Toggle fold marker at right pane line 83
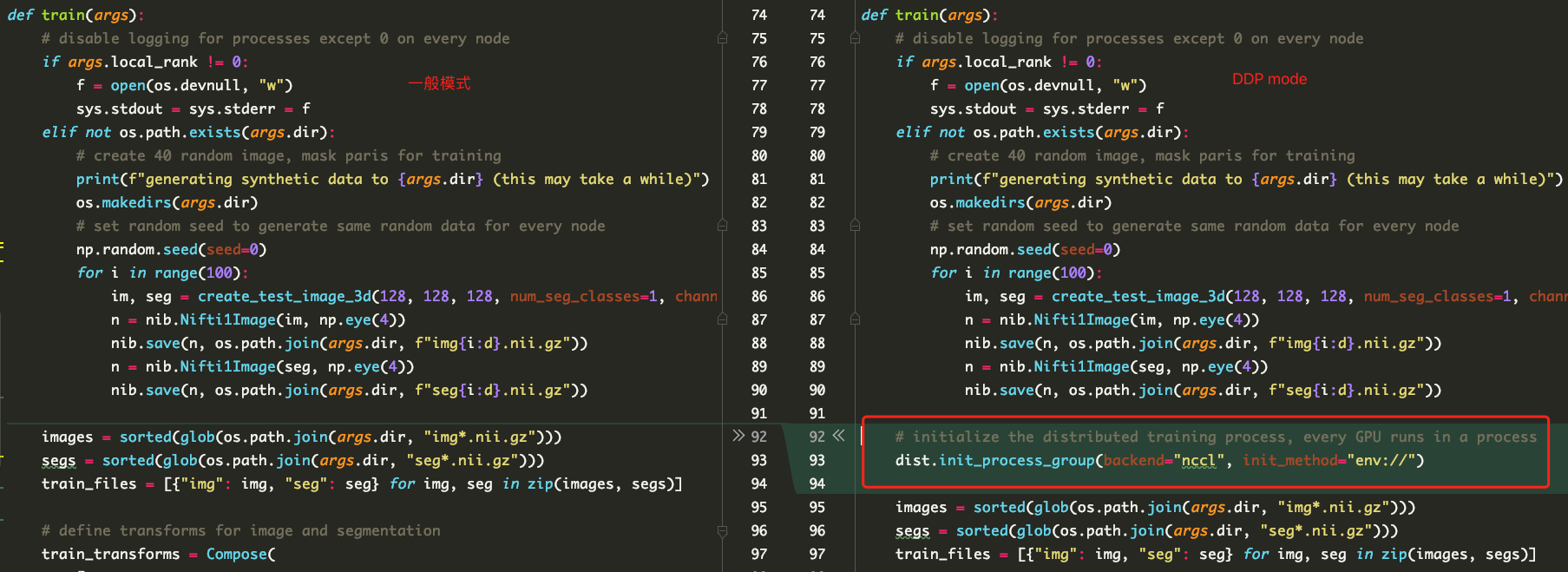 (855, 226)
